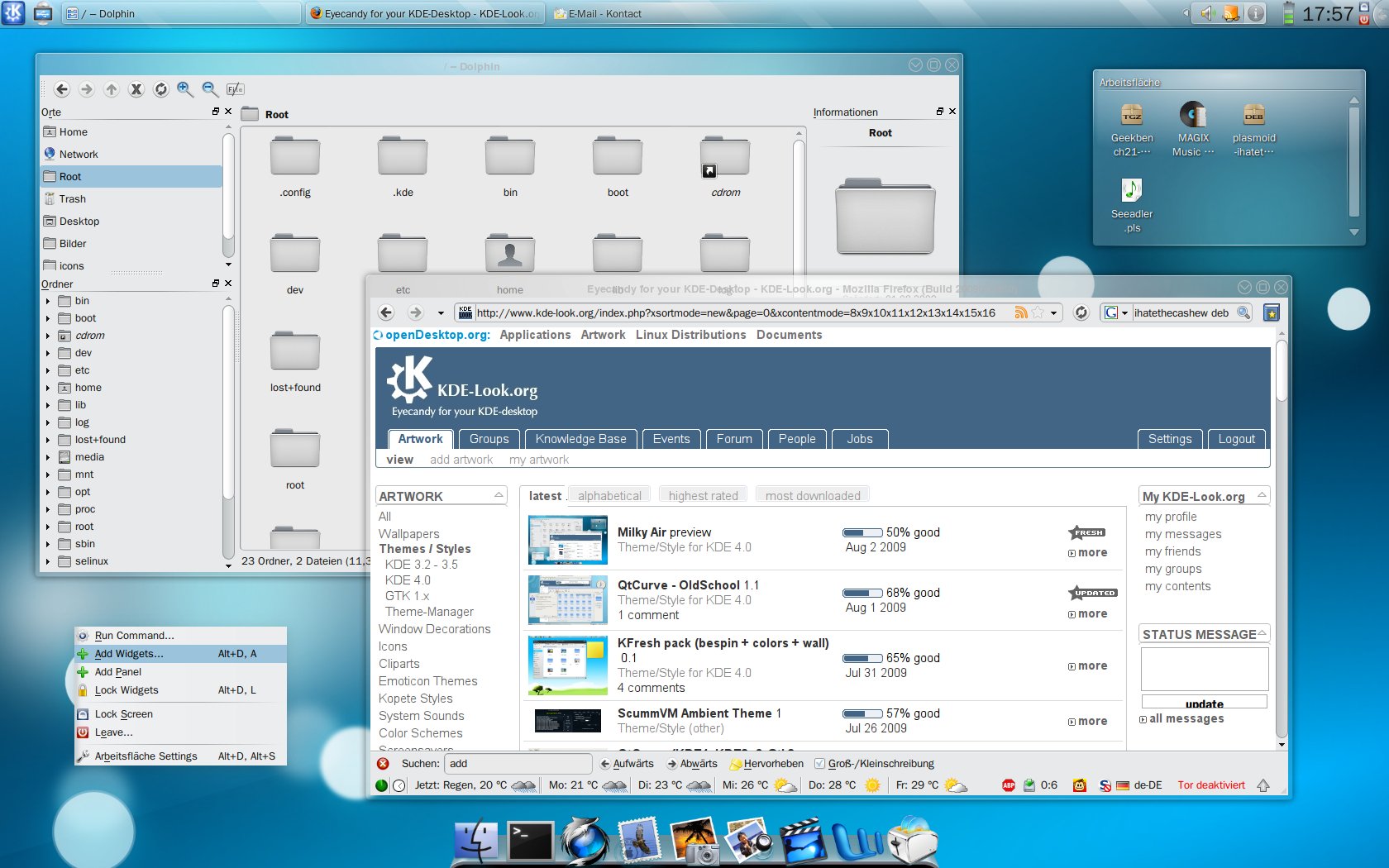Image resolution: width=1389 pixels, height=868 pixels.
Task: Open the Mail stamp dock icon
Action: pos(639,841)
